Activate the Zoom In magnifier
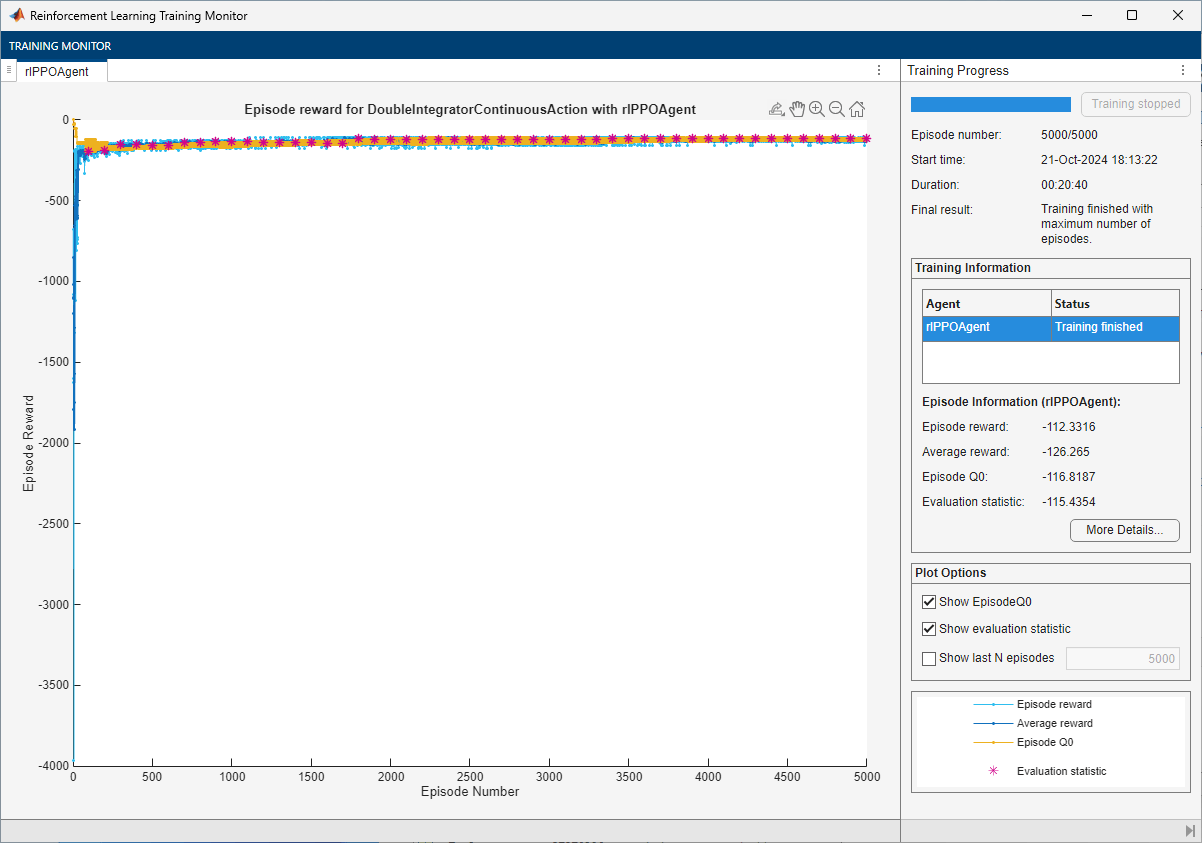This screenshot has width=1202, height=843. (x=817, y=109)
